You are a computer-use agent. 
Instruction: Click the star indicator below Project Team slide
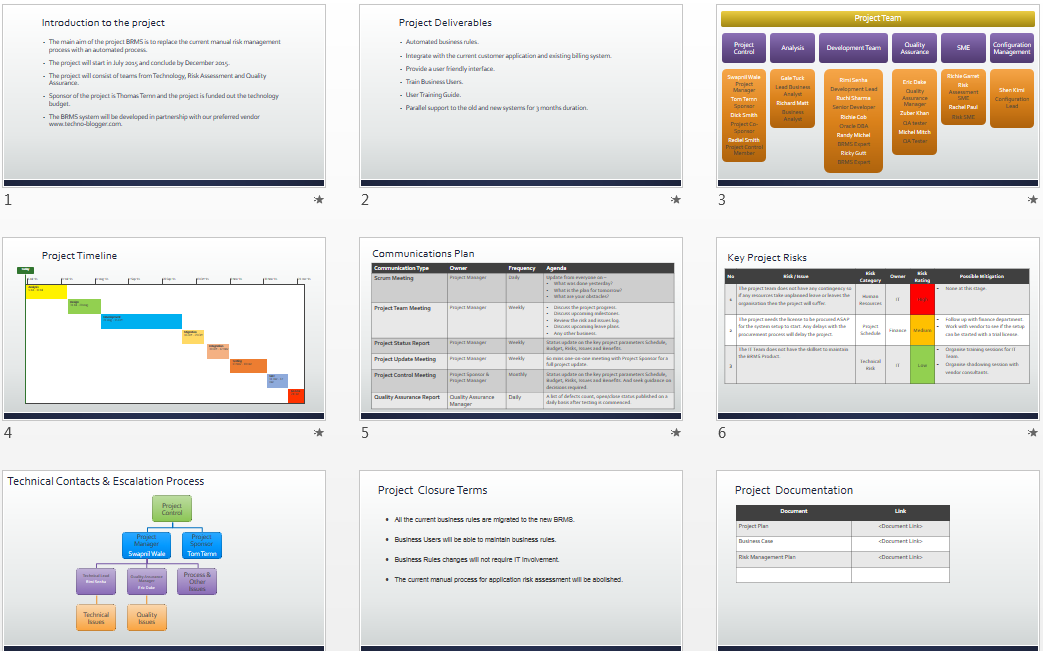coord(1032,200)
